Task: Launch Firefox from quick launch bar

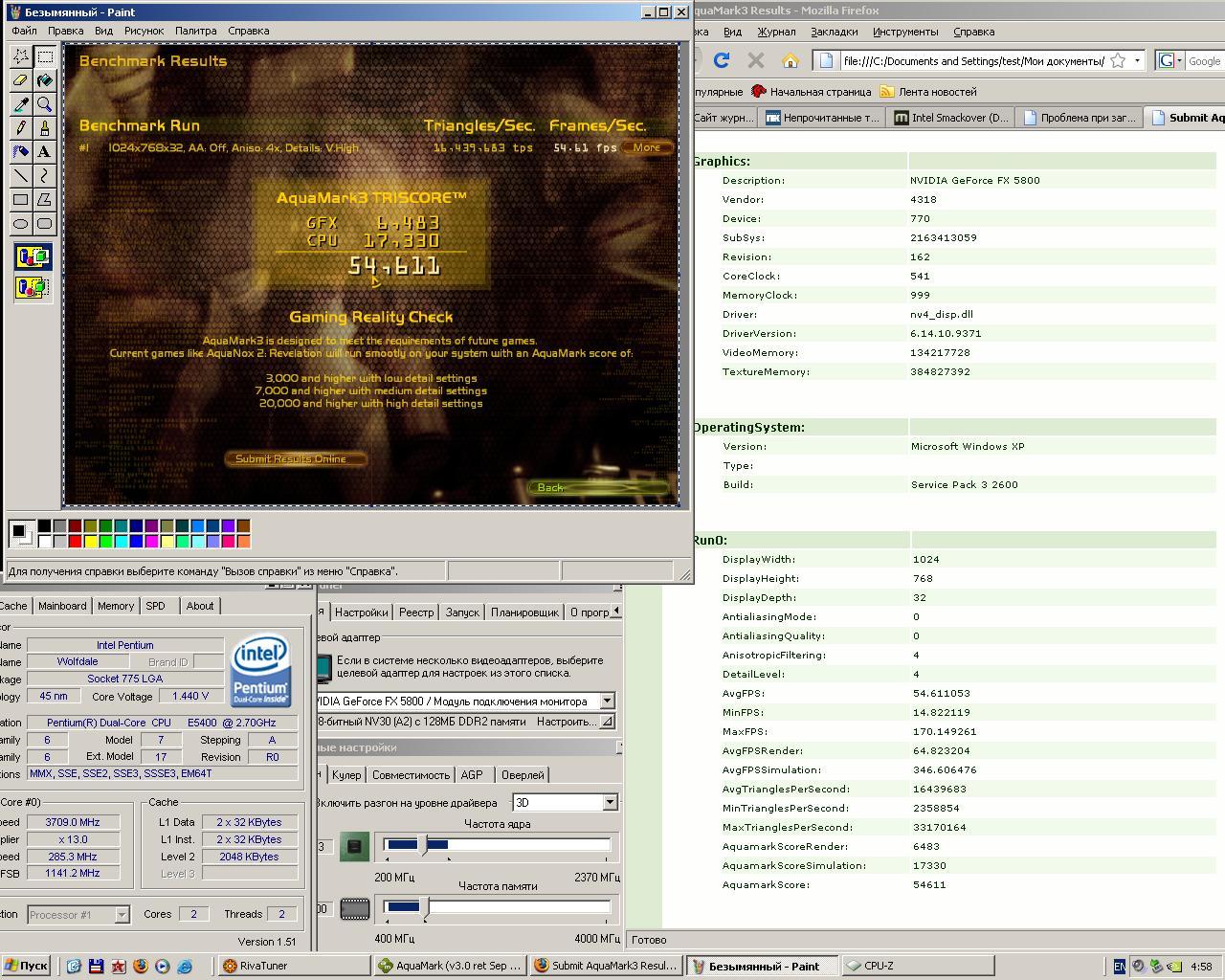Action: click(140, 966)
